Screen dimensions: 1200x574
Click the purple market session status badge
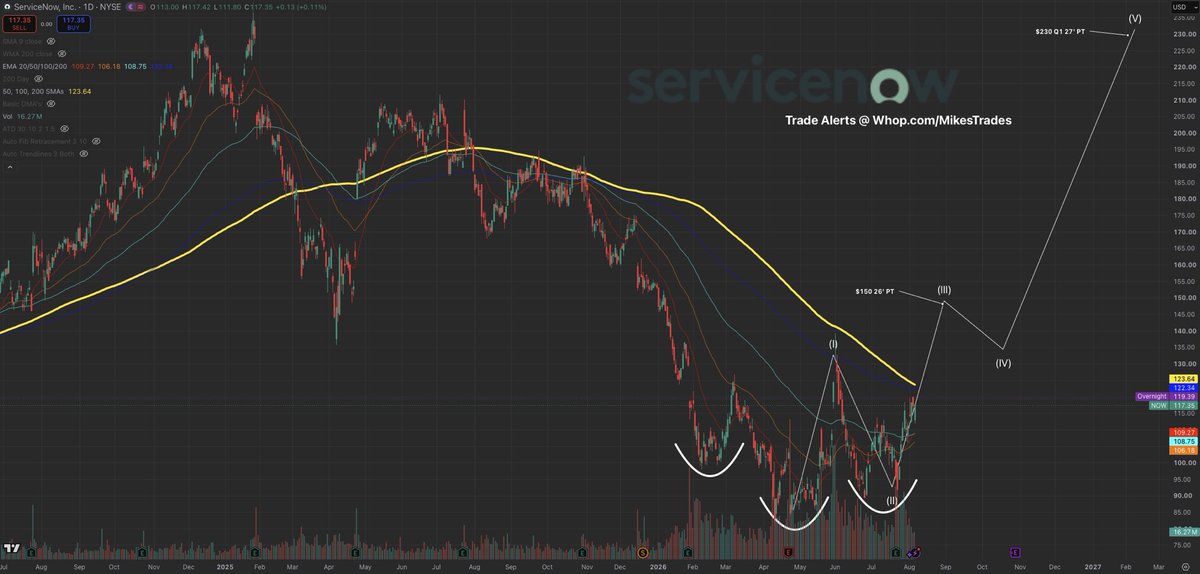coord(135,7)
